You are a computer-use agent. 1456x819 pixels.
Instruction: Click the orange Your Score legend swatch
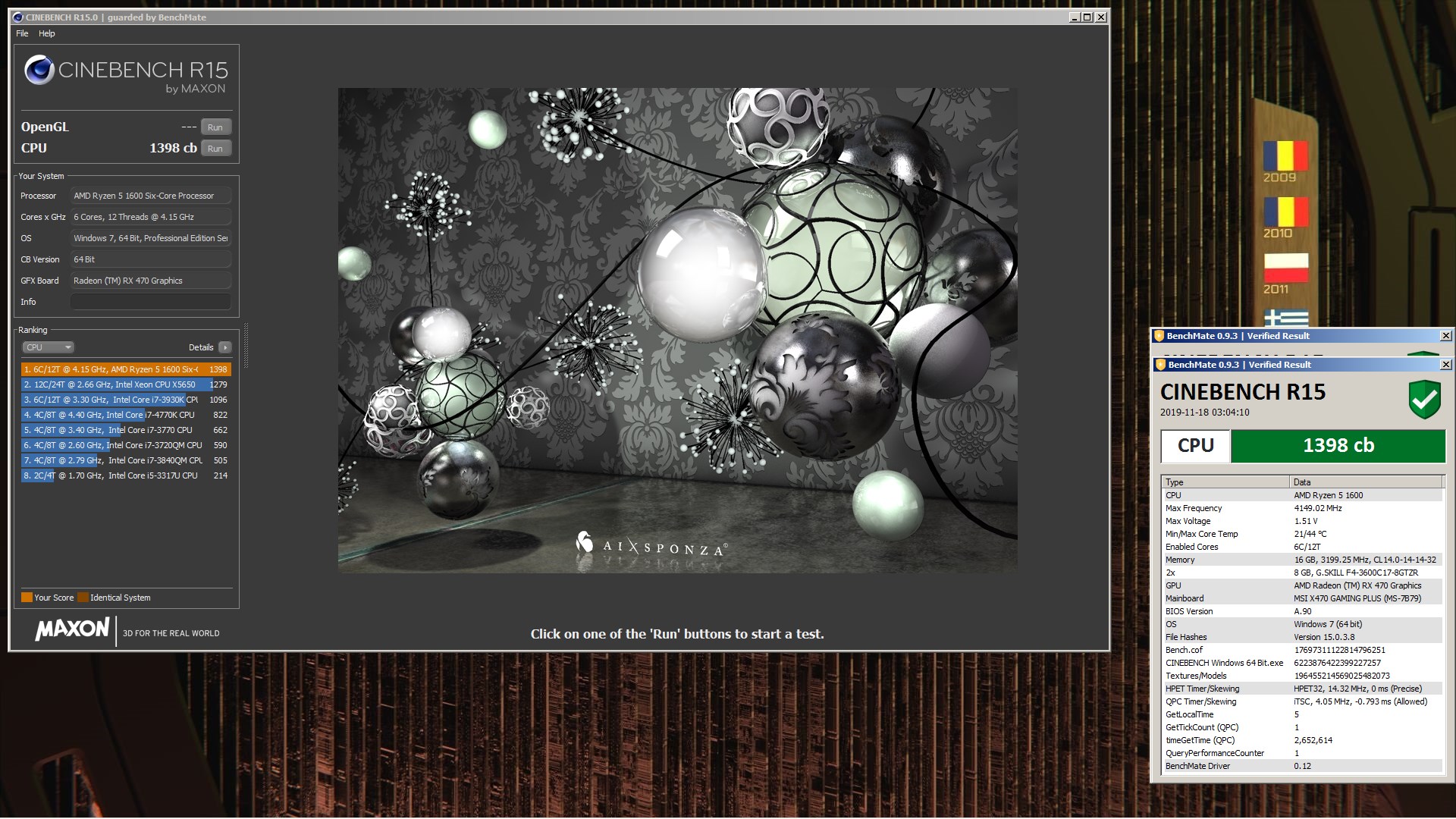[x=27, y=598]
